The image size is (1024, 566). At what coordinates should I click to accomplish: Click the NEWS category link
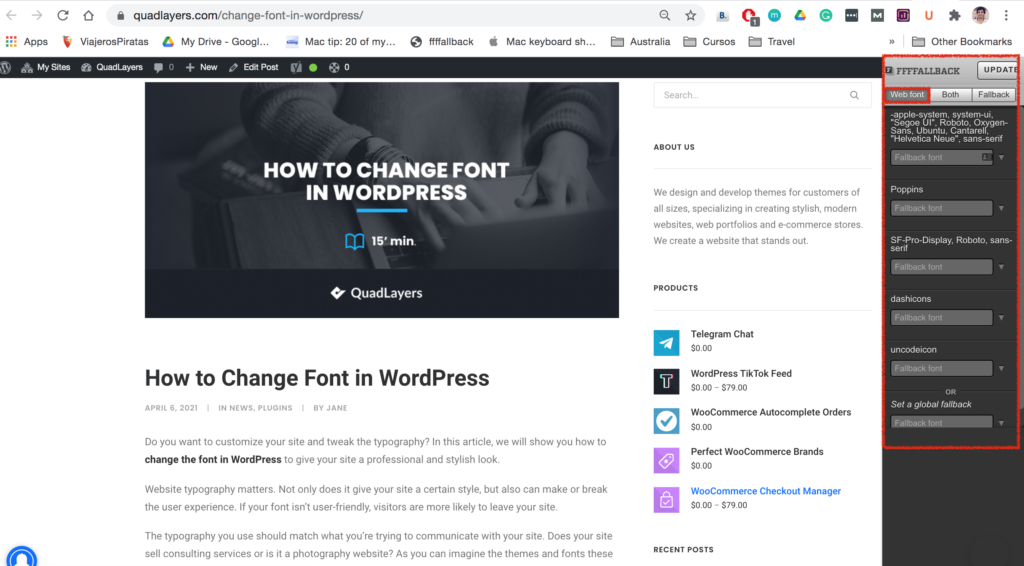point(241,408)
